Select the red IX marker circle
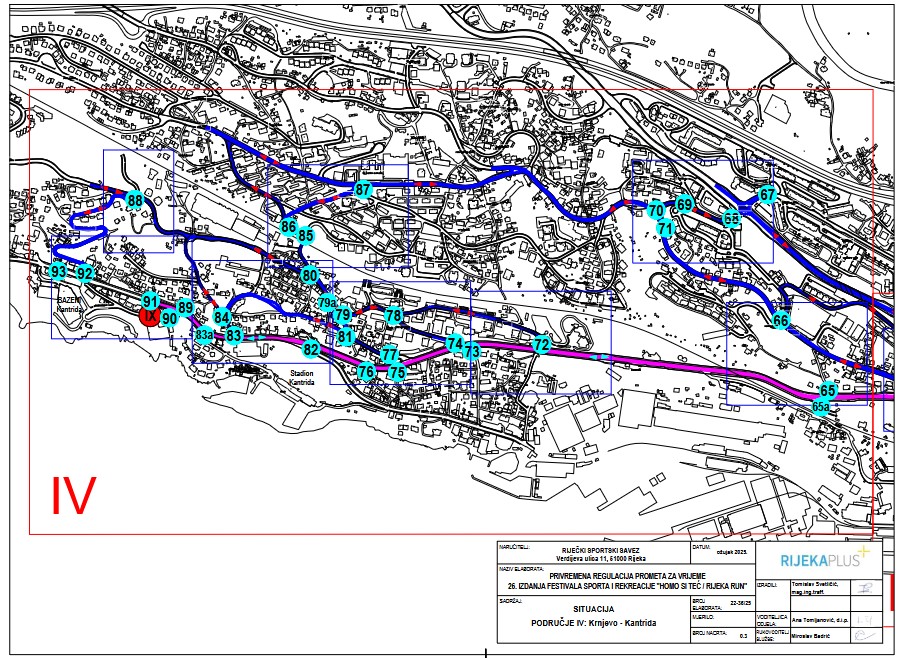Viewport: 903px width, 658px height. (x=149, y=316)
